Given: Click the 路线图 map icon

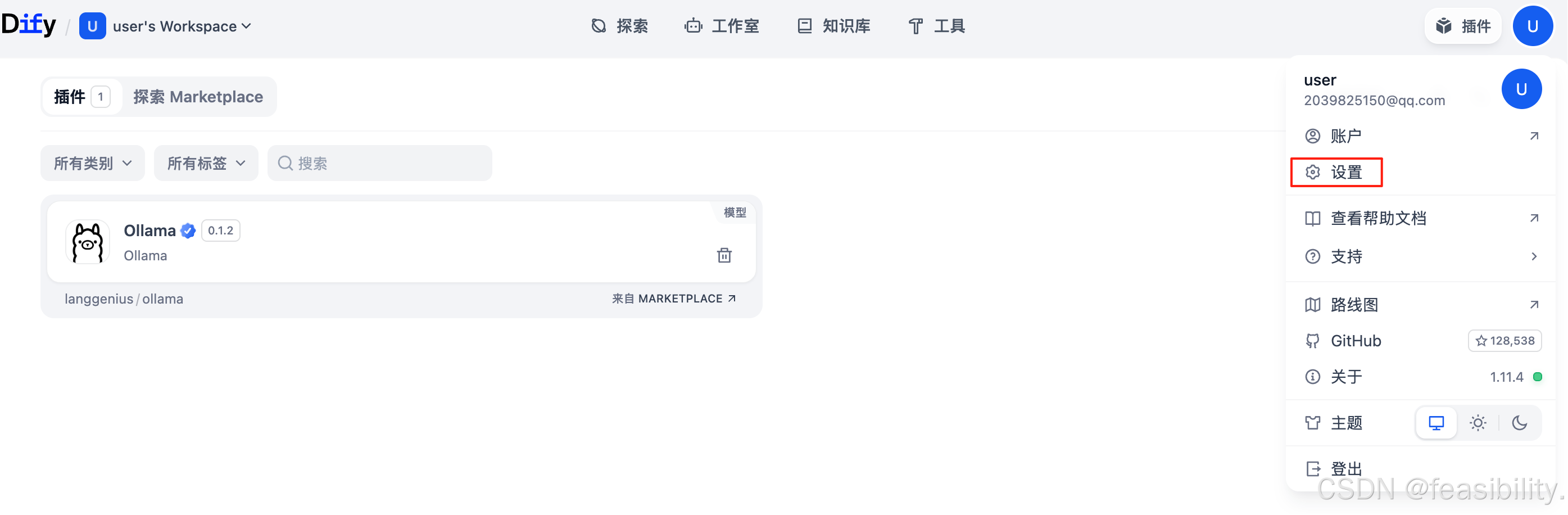Looking at the screenshot, I should coord(1312,304).
